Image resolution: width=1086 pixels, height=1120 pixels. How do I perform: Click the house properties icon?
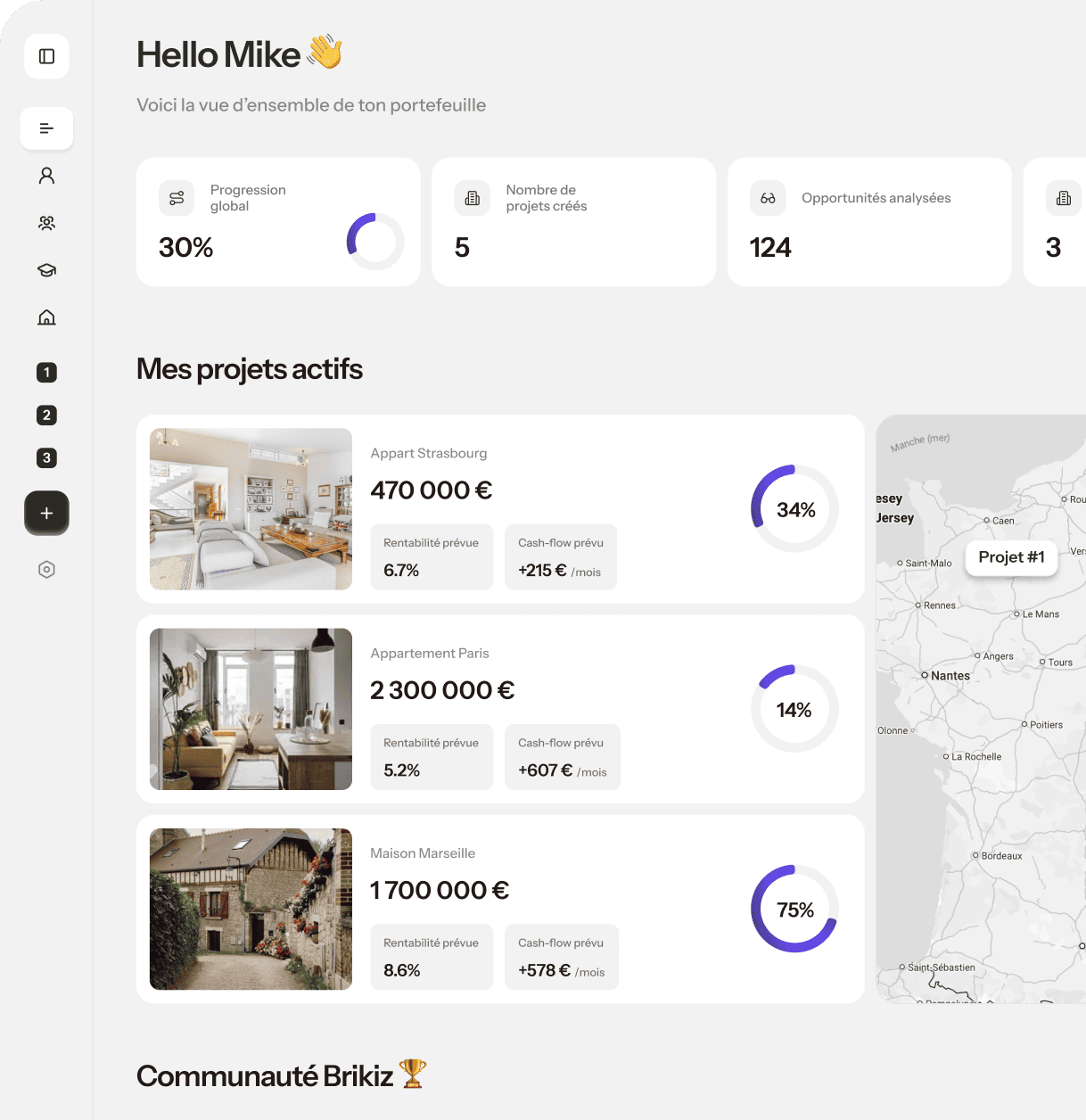click(x=46, y=317)
